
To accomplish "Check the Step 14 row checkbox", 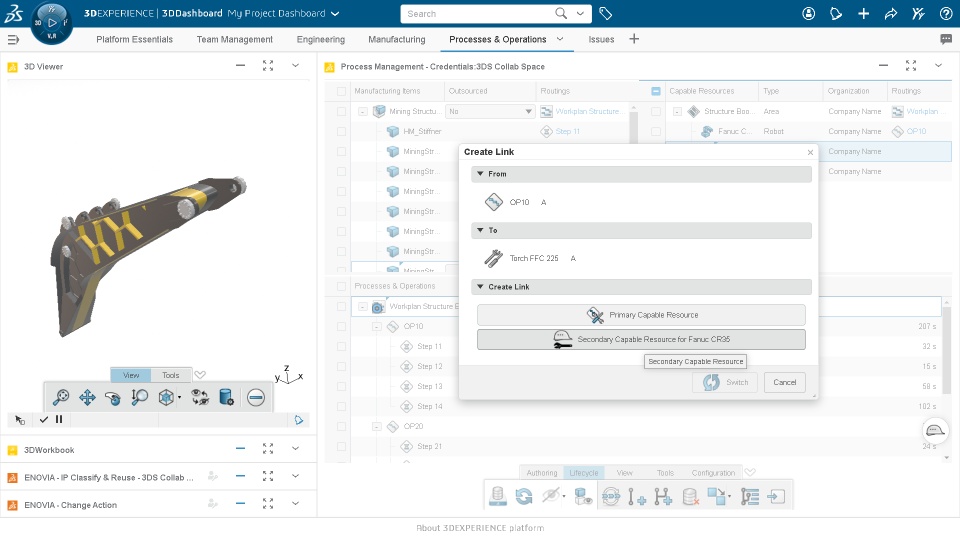I will tap(341, 407).
